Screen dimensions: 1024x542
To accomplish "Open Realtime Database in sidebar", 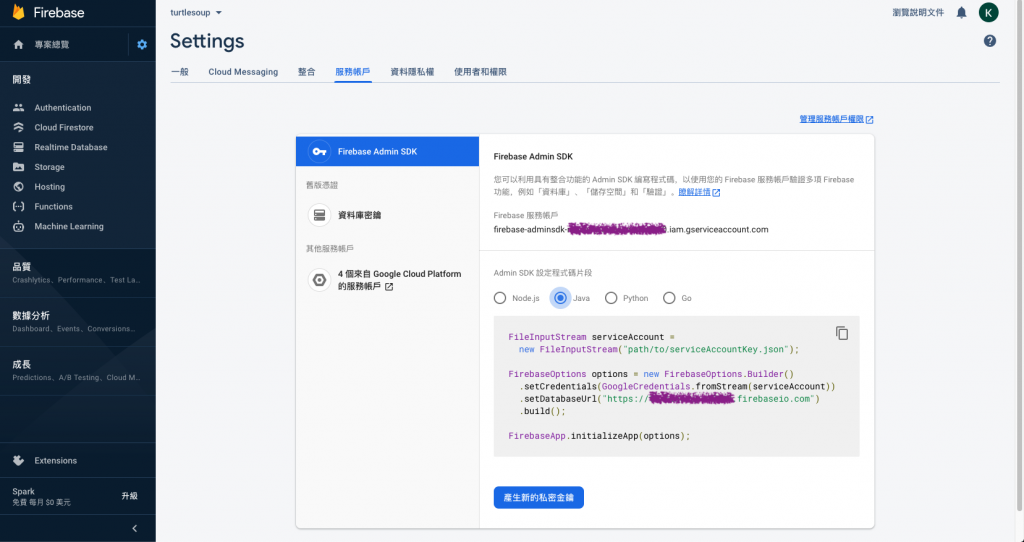I will pyautogui.click(x=71, y=147).
